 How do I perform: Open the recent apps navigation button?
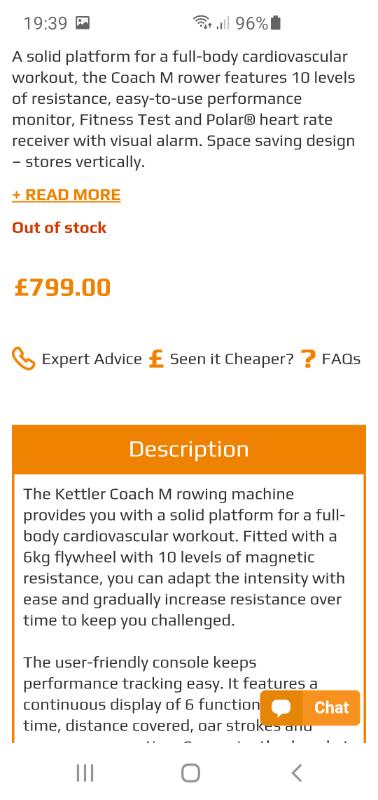click(x=85, y=773)
